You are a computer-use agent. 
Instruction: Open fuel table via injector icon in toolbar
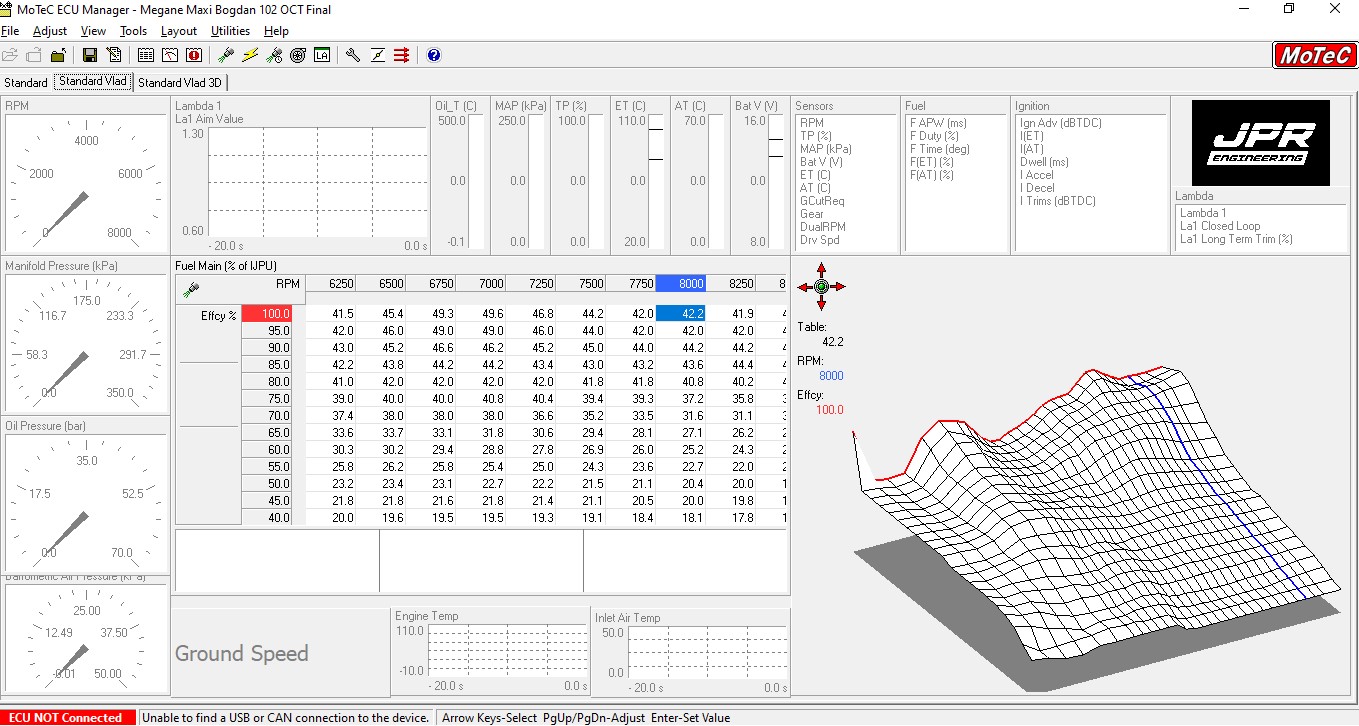pyautogui.click(x=227, y=55)
